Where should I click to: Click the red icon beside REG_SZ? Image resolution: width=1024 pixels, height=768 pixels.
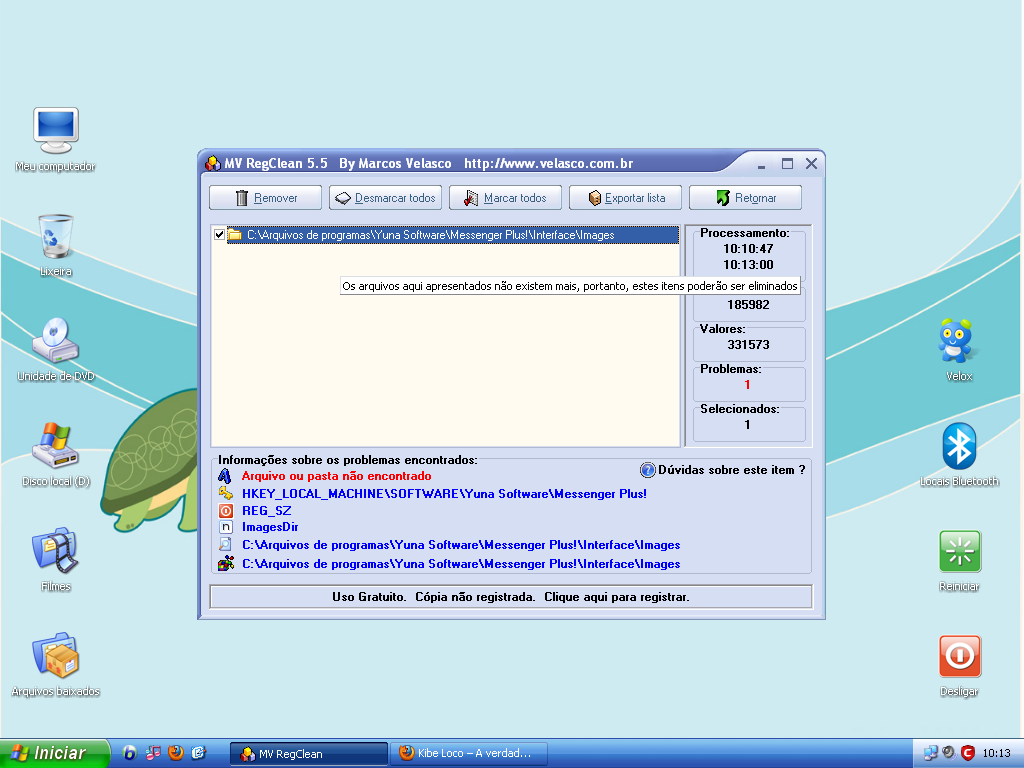(x=226, y=511)
